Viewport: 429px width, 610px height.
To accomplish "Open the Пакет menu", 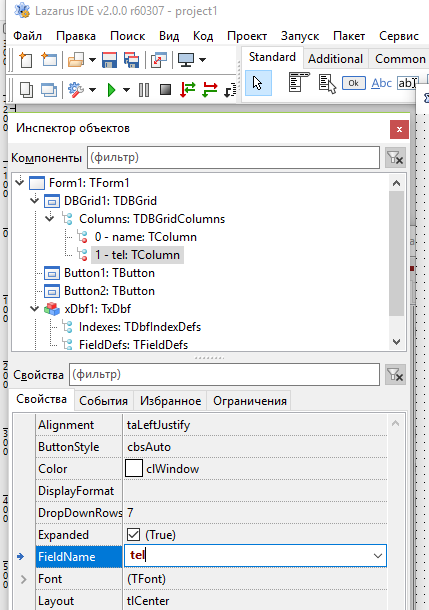I will (349, 36).
